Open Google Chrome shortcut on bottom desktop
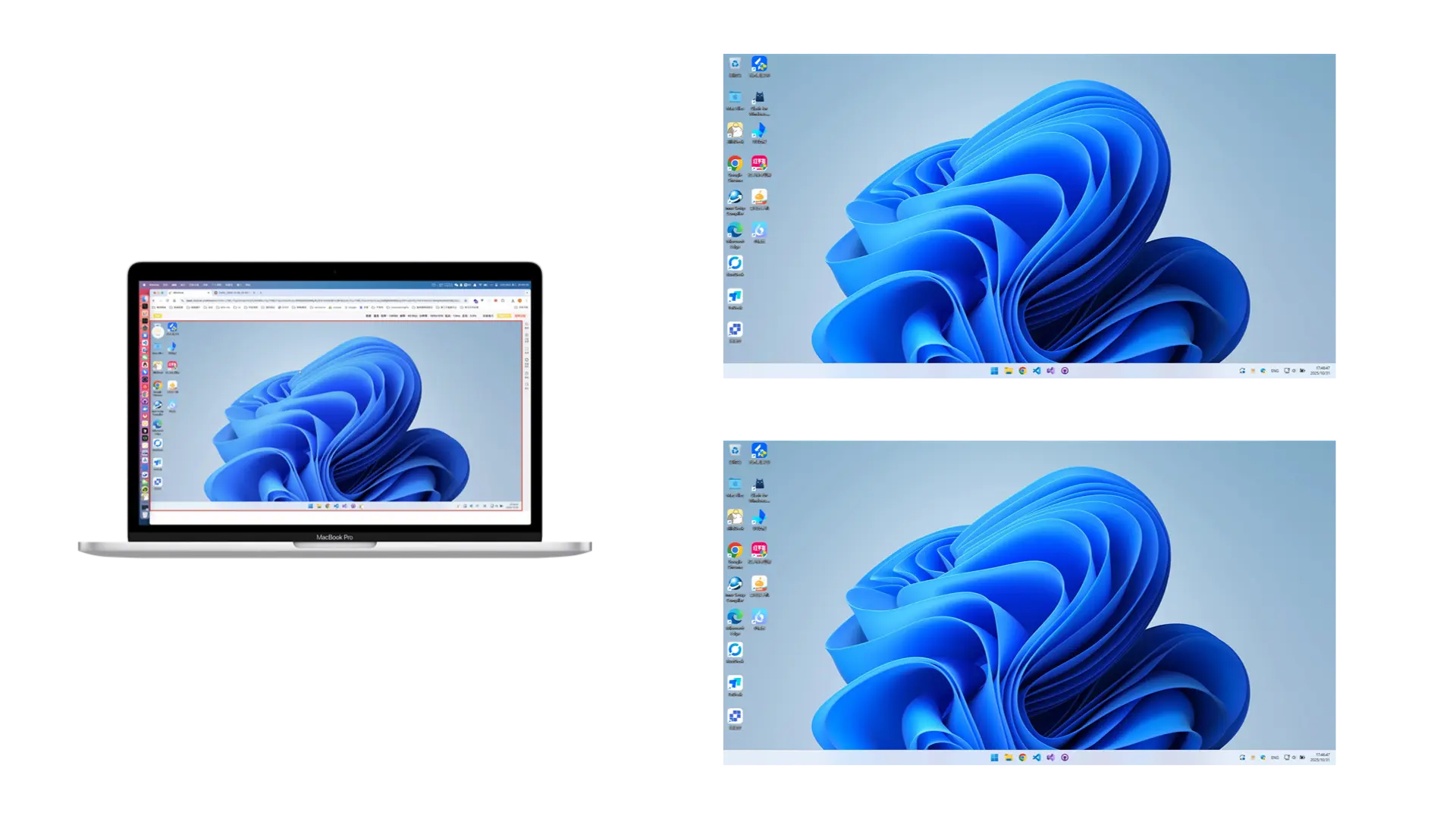The height and width of the screenshot is (819, 1456). coord(735,551)
